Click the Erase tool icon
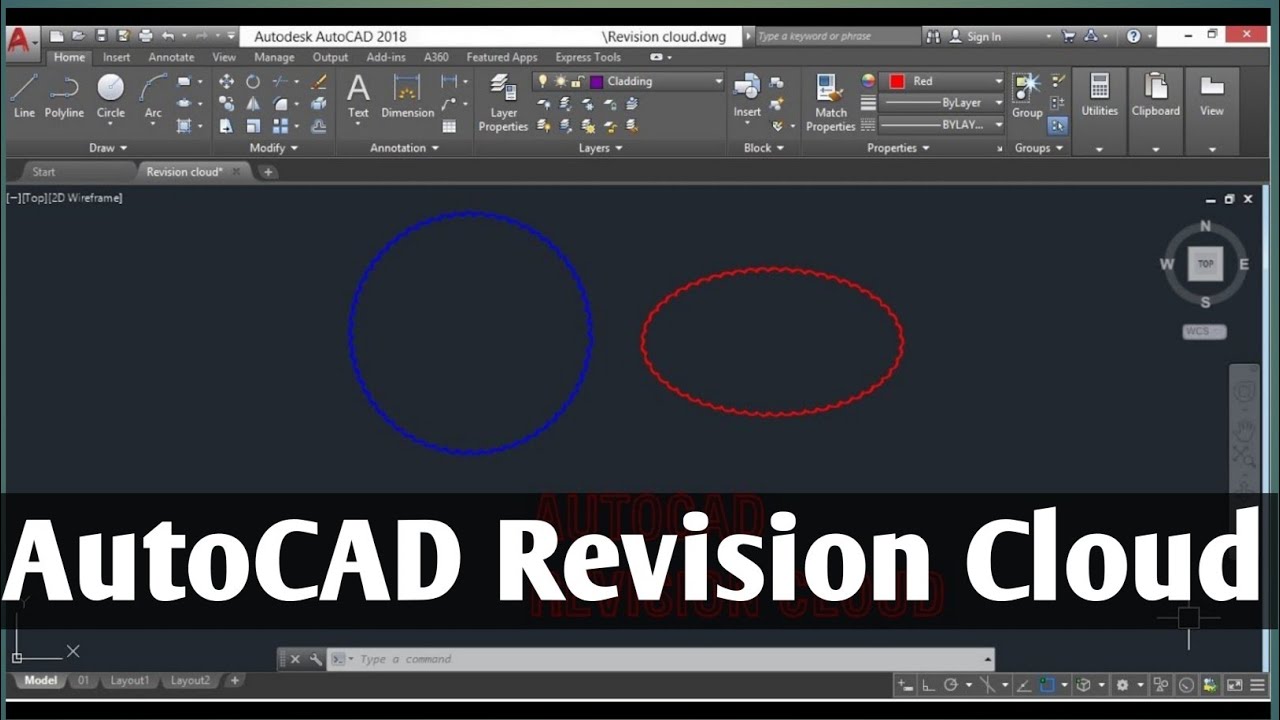 319,82
